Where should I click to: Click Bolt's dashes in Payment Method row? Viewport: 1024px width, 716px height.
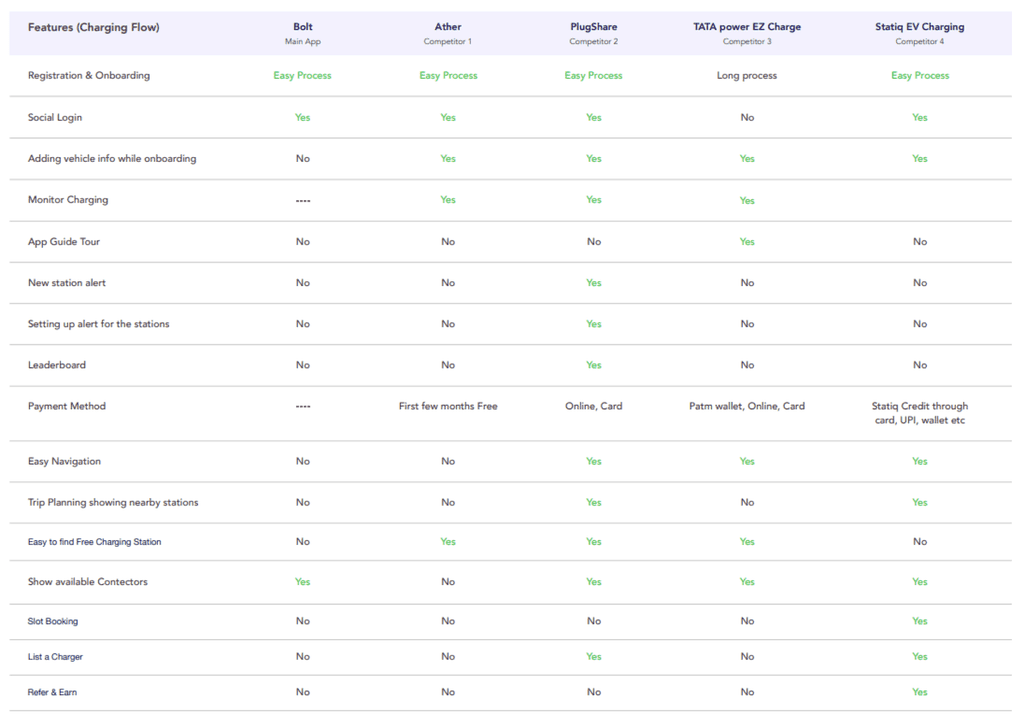(x=302, y=406)
